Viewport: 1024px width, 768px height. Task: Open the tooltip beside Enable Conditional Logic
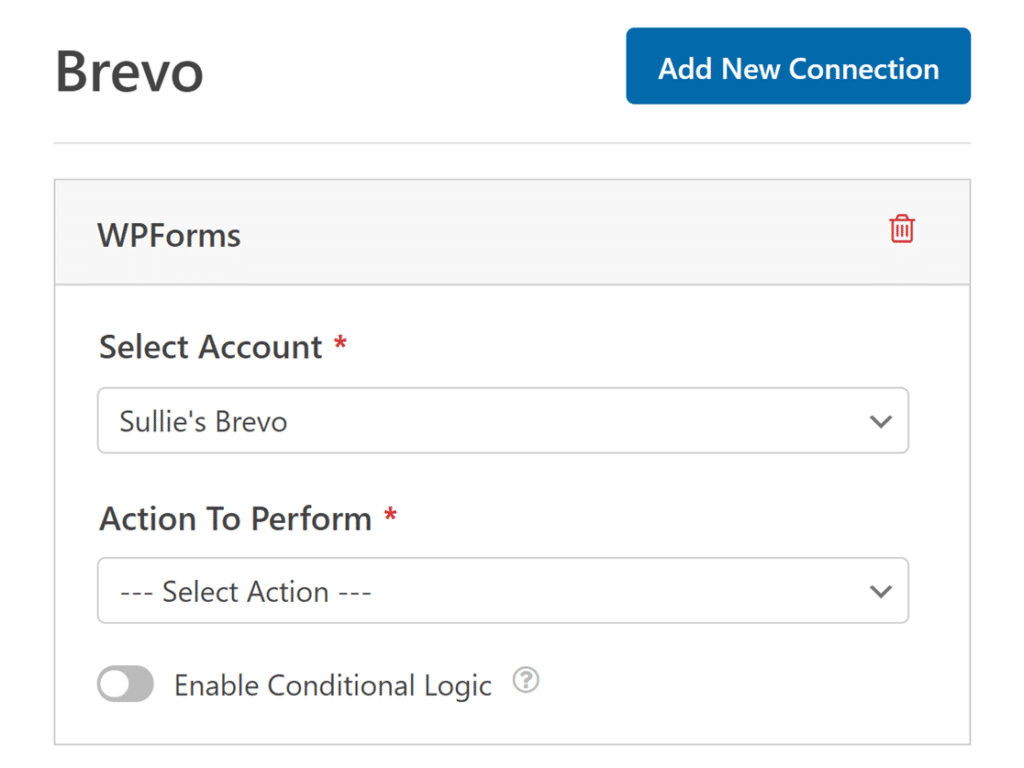525,680
